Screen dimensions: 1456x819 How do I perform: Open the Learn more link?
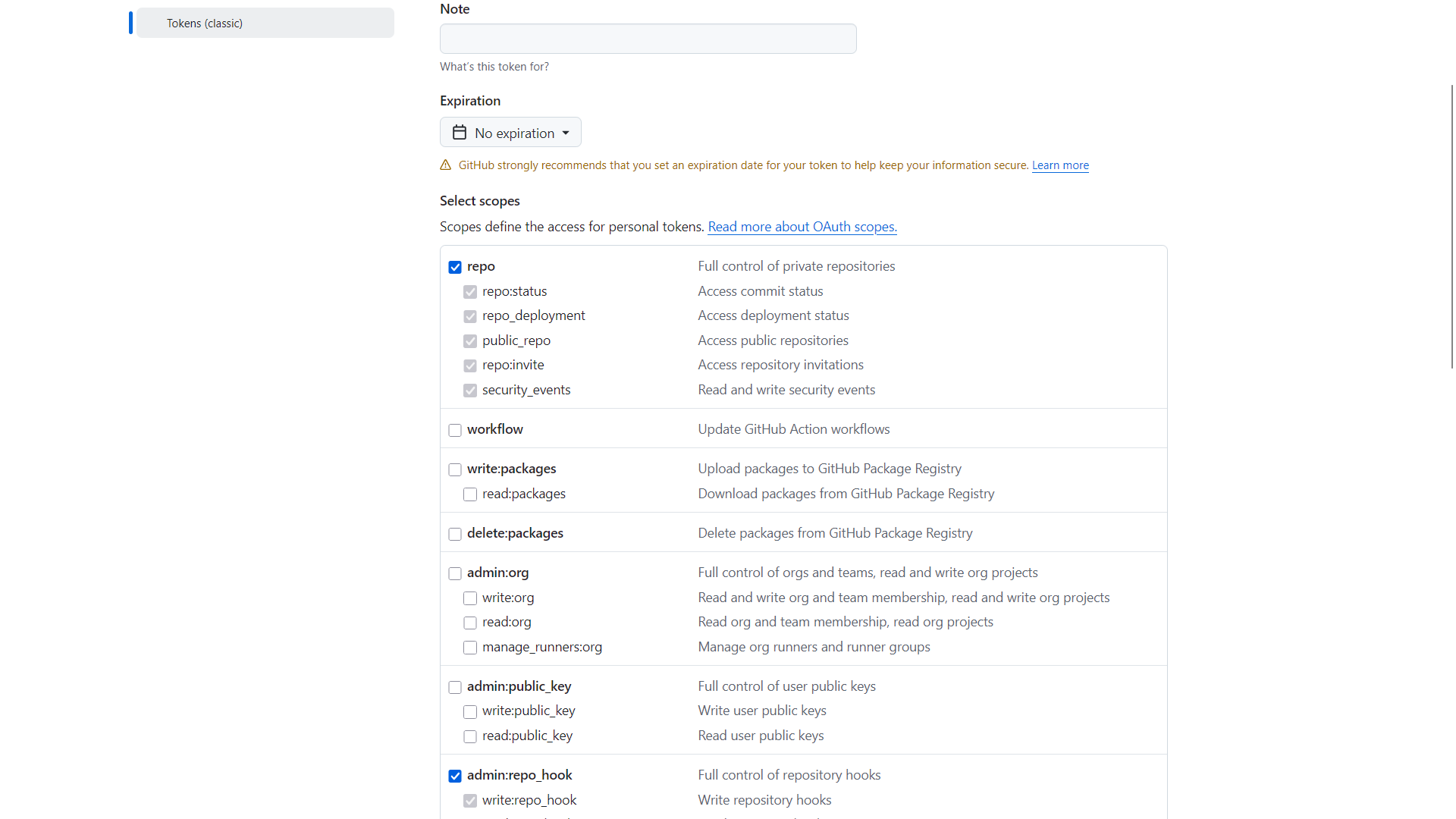tap(1060, 165)
